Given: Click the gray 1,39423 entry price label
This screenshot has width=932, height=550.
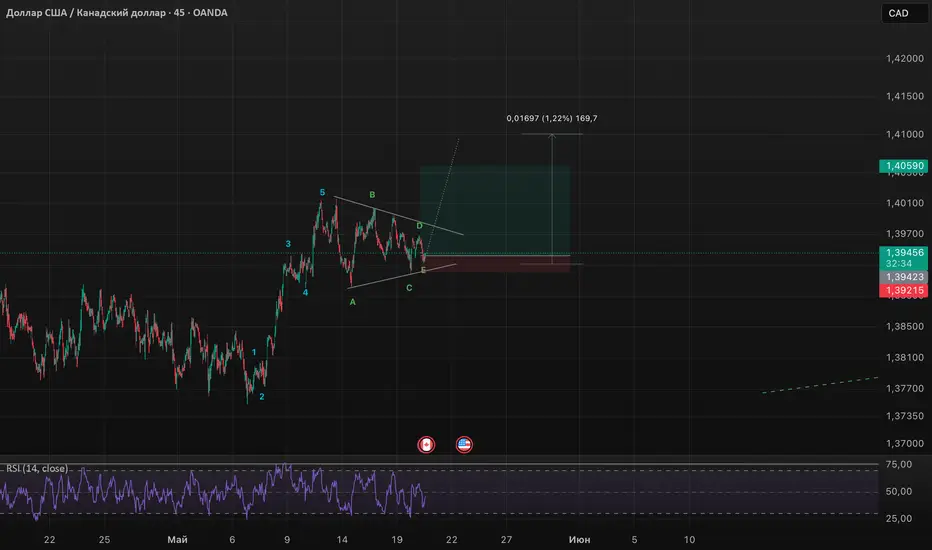Looking at the screenshot, I should coord(903,277).
